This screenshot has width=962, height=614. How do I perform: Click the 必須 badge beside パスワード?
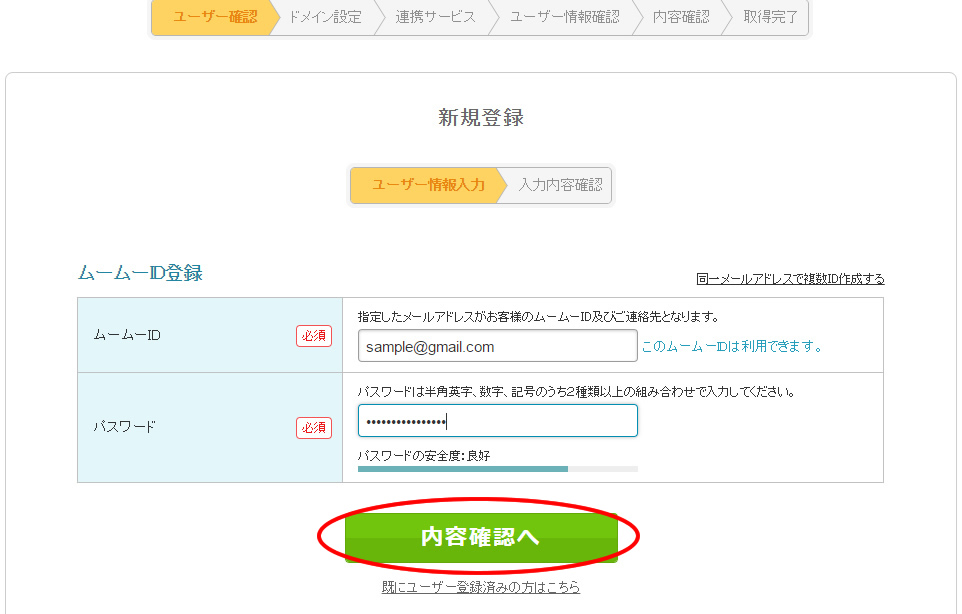315,428
